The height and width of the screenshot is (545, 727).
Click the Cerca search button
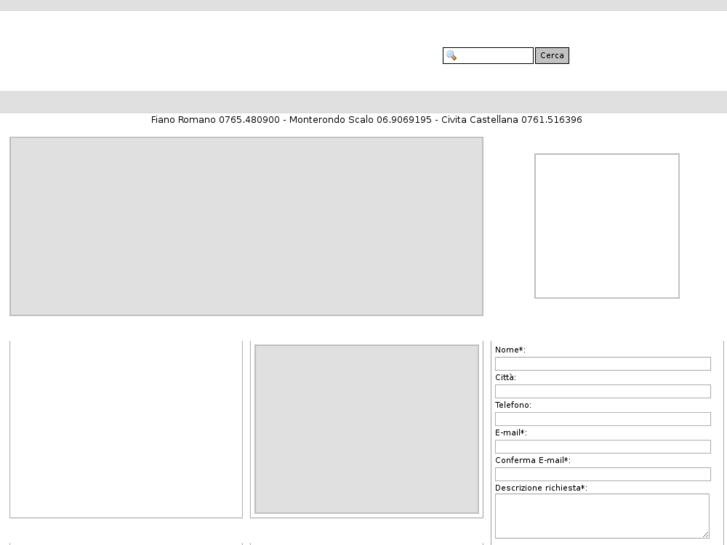tap(552, 56)
